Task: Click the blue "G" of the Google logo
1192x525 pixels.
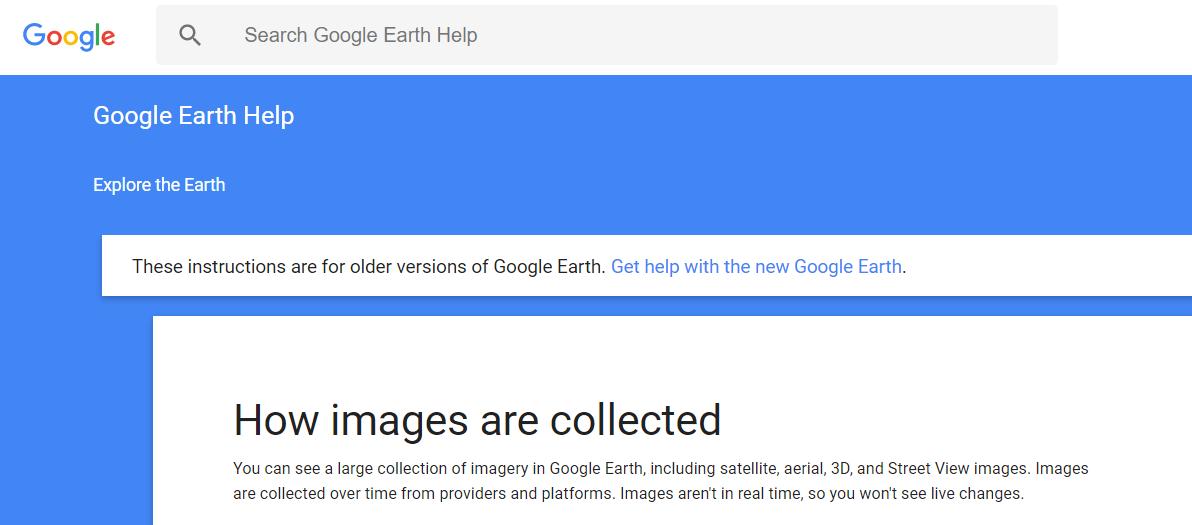Action: pos(33,35)
